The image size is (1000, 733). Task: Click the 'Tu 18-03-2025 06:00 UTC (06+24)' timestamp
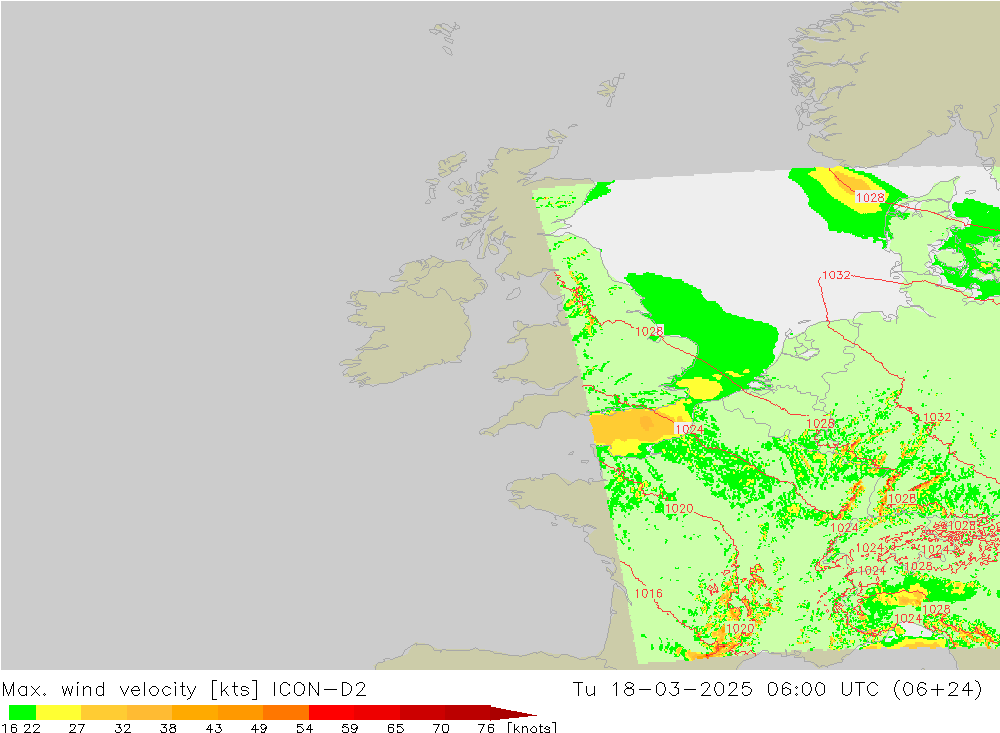777,690
